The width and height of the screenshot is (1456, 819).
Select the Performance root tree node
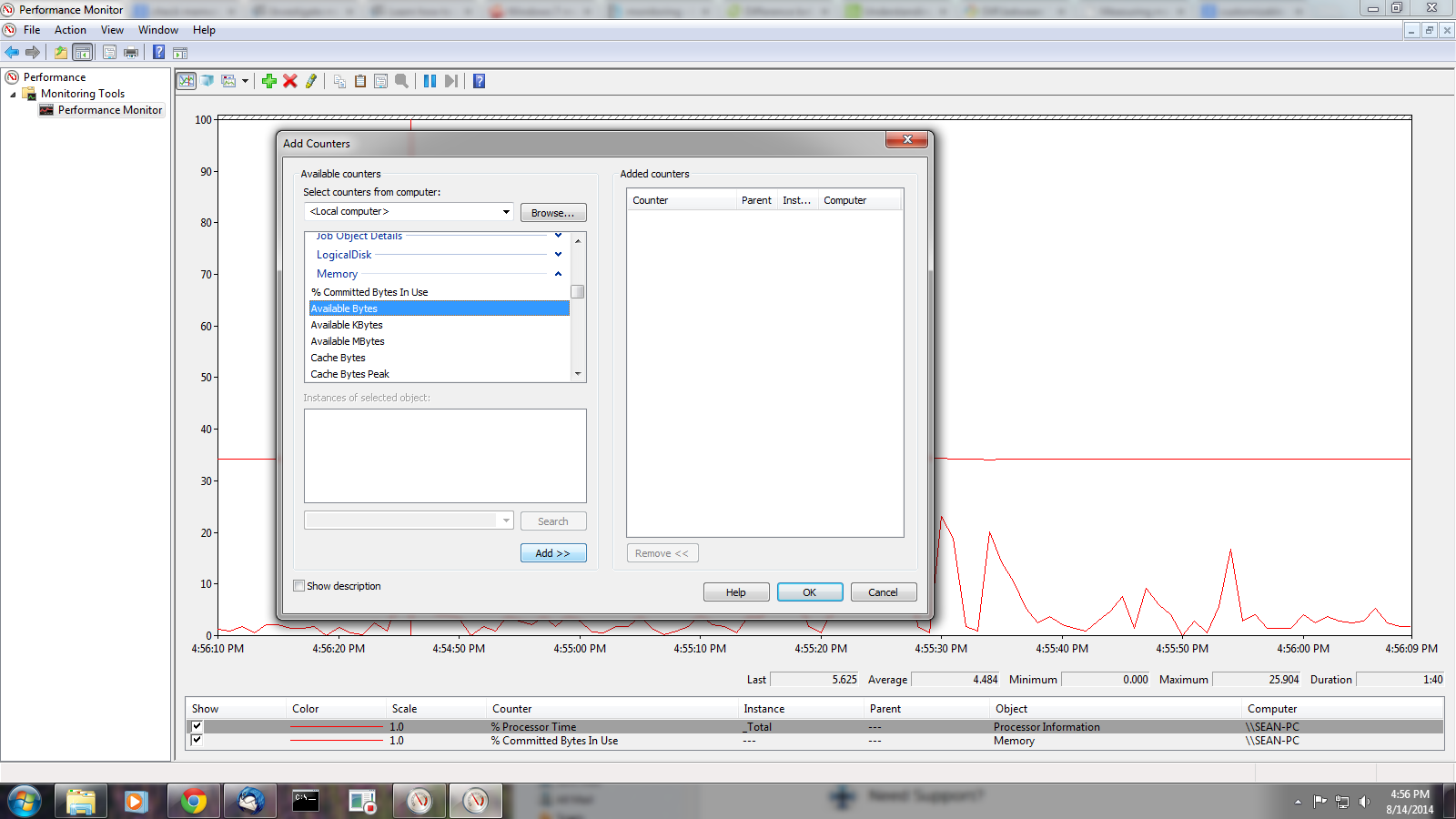point(55,77)
